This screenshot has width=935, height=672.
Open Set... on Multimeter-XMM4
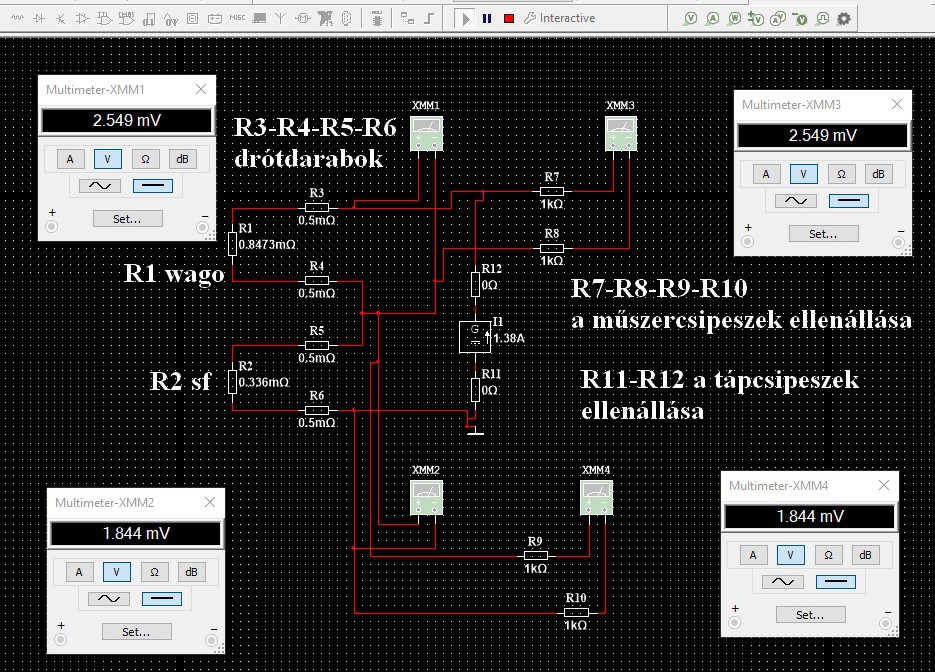click(810, 615)
